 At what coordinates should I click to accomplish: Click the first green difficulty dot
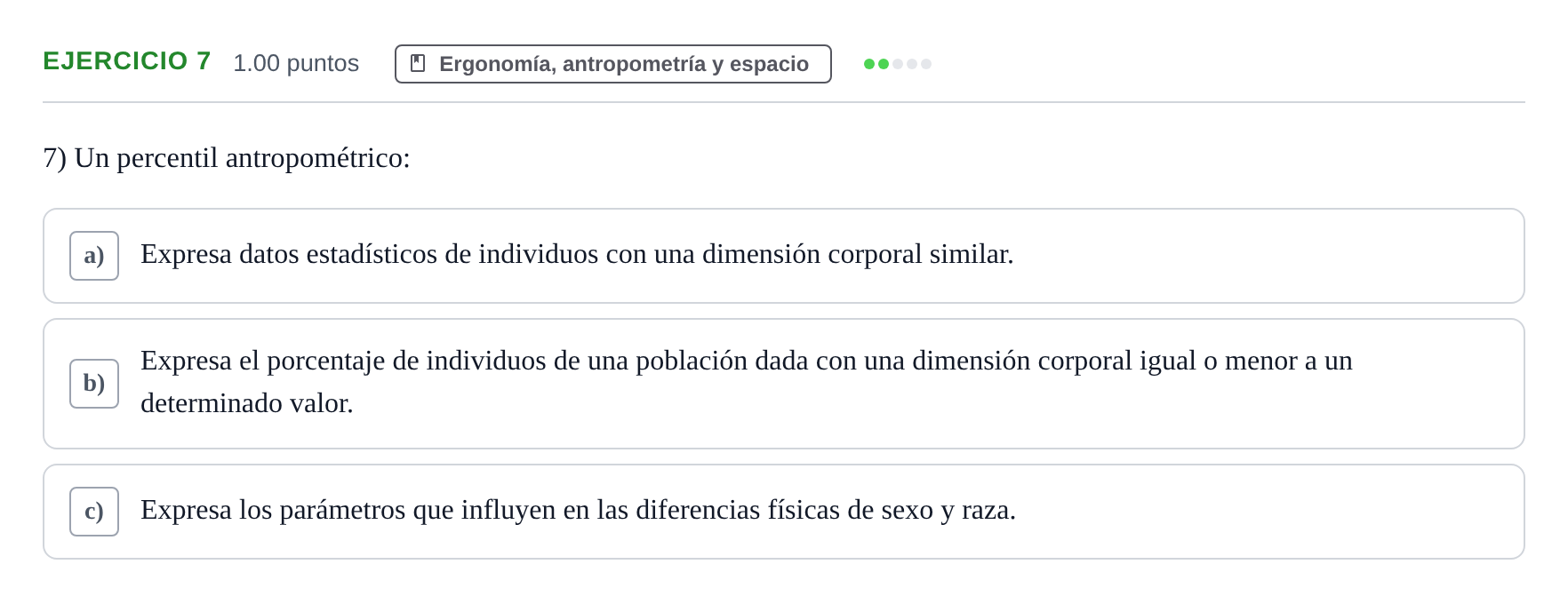pyautogui.click(x=869, y=64)
